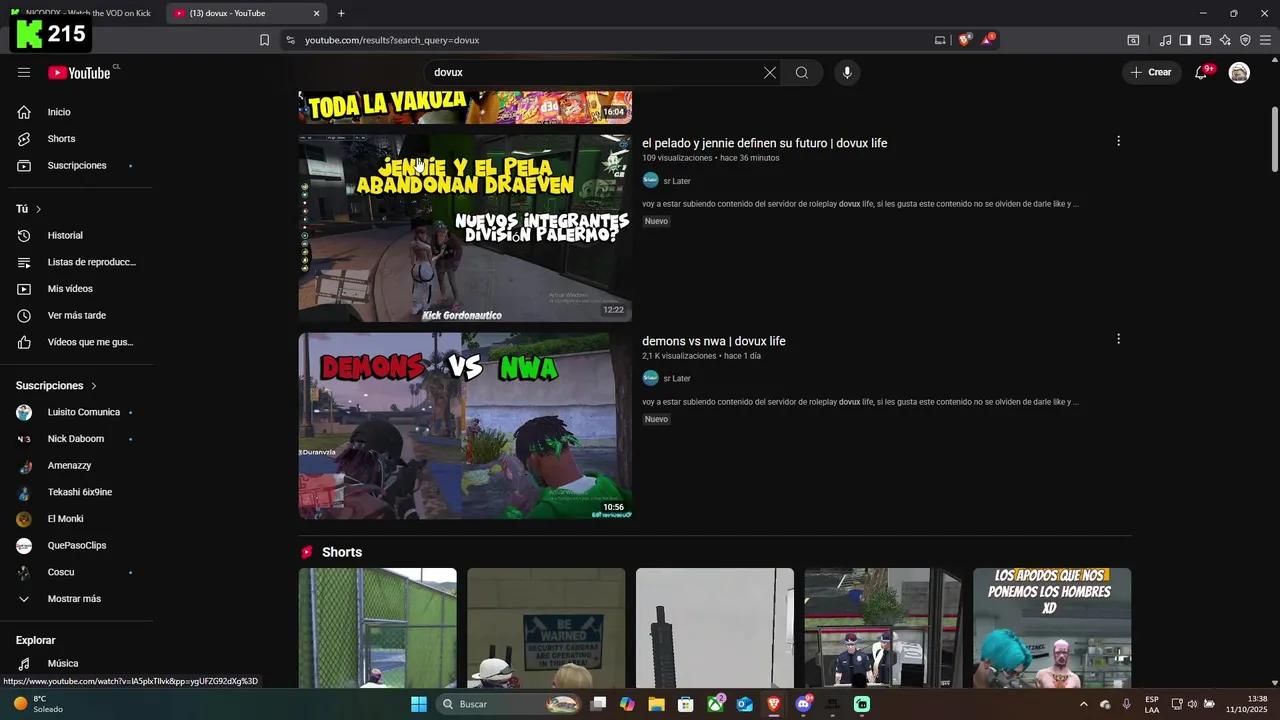
Task: Open the Brave Wallet icon
Action: (1205, 40)
